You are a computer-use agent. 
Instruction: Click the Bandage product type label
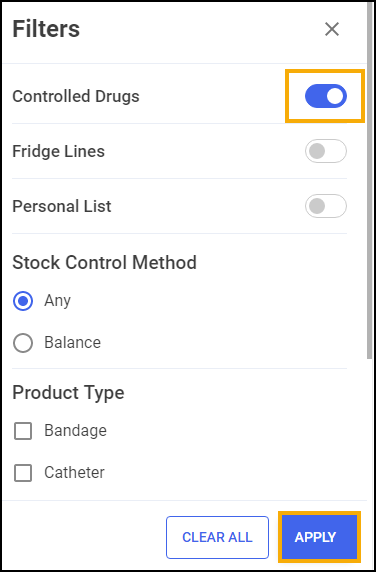(x=75, y=430)
